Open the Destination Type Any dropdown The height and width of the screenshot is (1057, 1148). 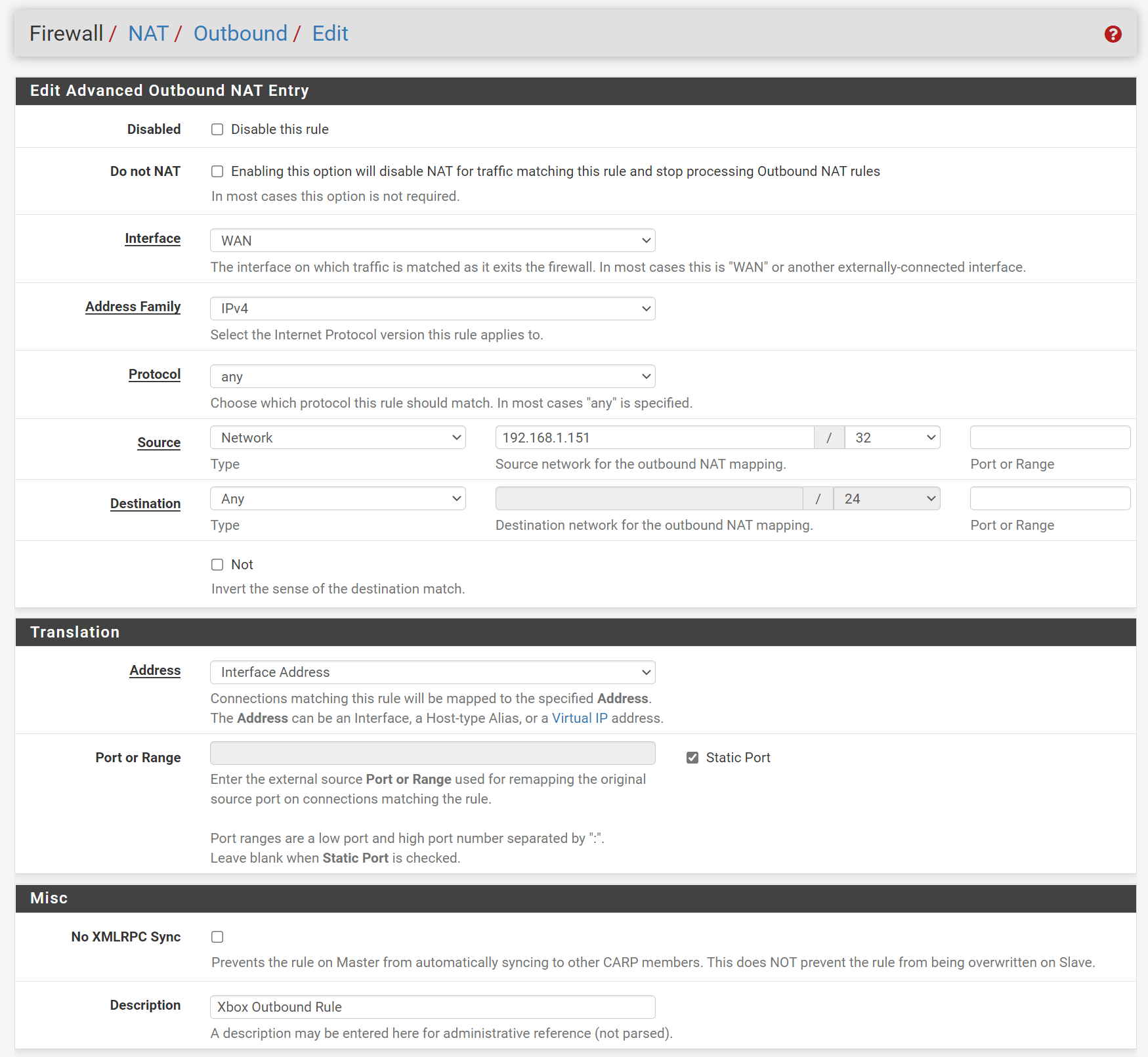tap(338, 499)
